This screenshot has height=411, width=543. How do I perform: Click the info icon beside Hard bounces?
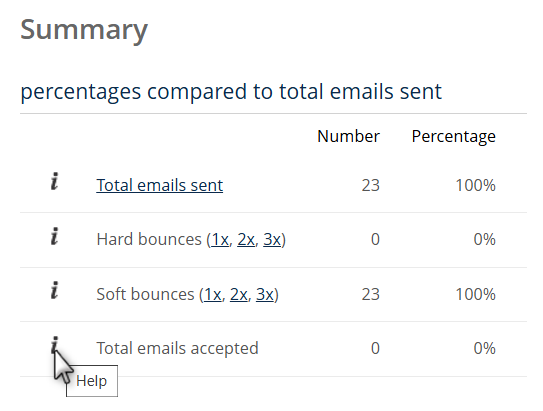(x=54, y=236)
